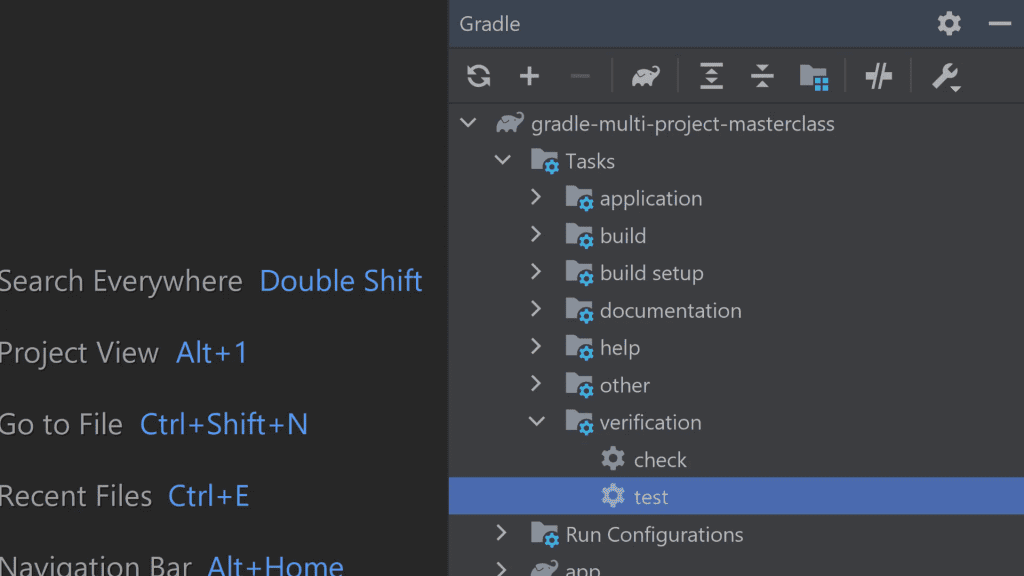Image resolution: width=1024 pixels, height=576 pixels.
Task: Expand the application task group
Action: [536, 198]
